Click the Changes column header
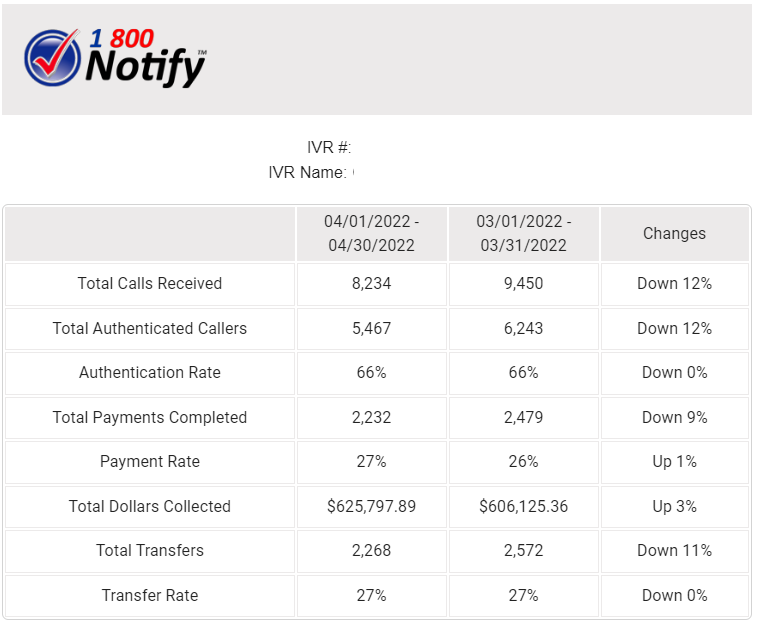This screenshot has width=760, height=624. 674,233
